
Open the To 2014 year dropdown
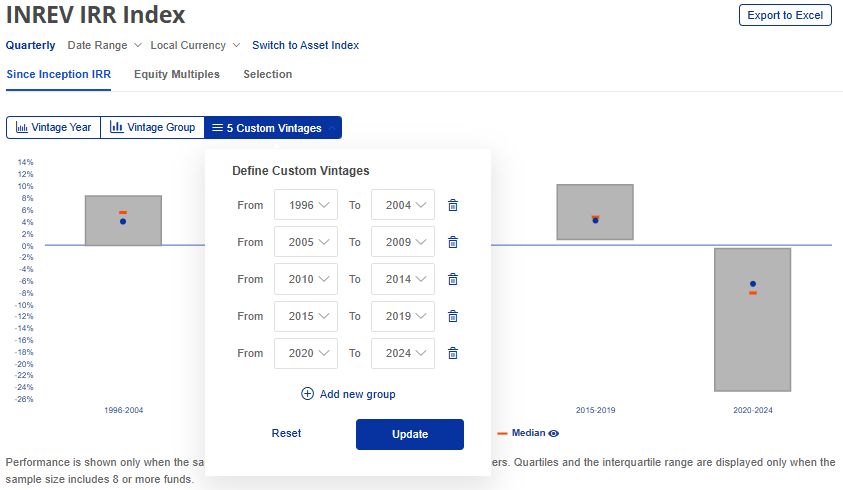coord(403,279)
